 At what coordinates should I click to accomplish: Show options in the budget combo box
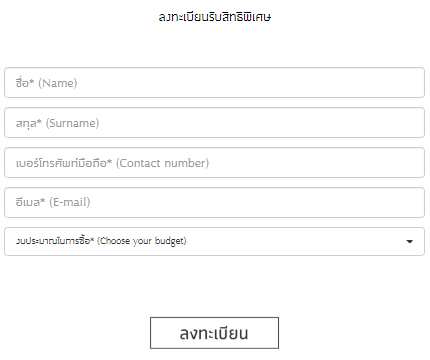click(214, 242)
